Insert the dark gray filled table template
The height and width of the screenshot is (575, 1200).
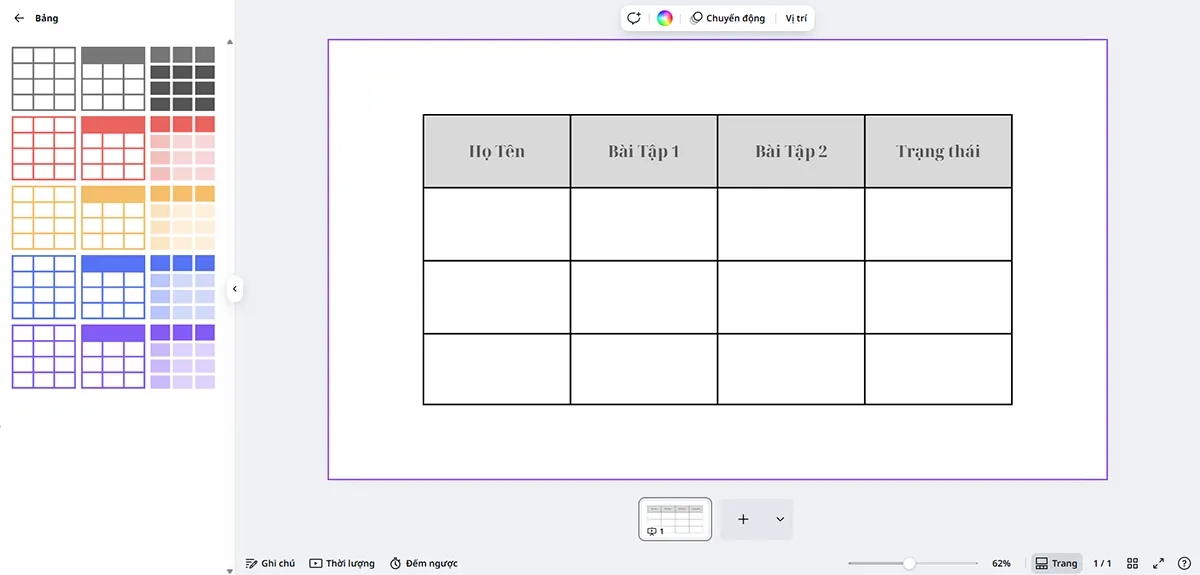182,78
